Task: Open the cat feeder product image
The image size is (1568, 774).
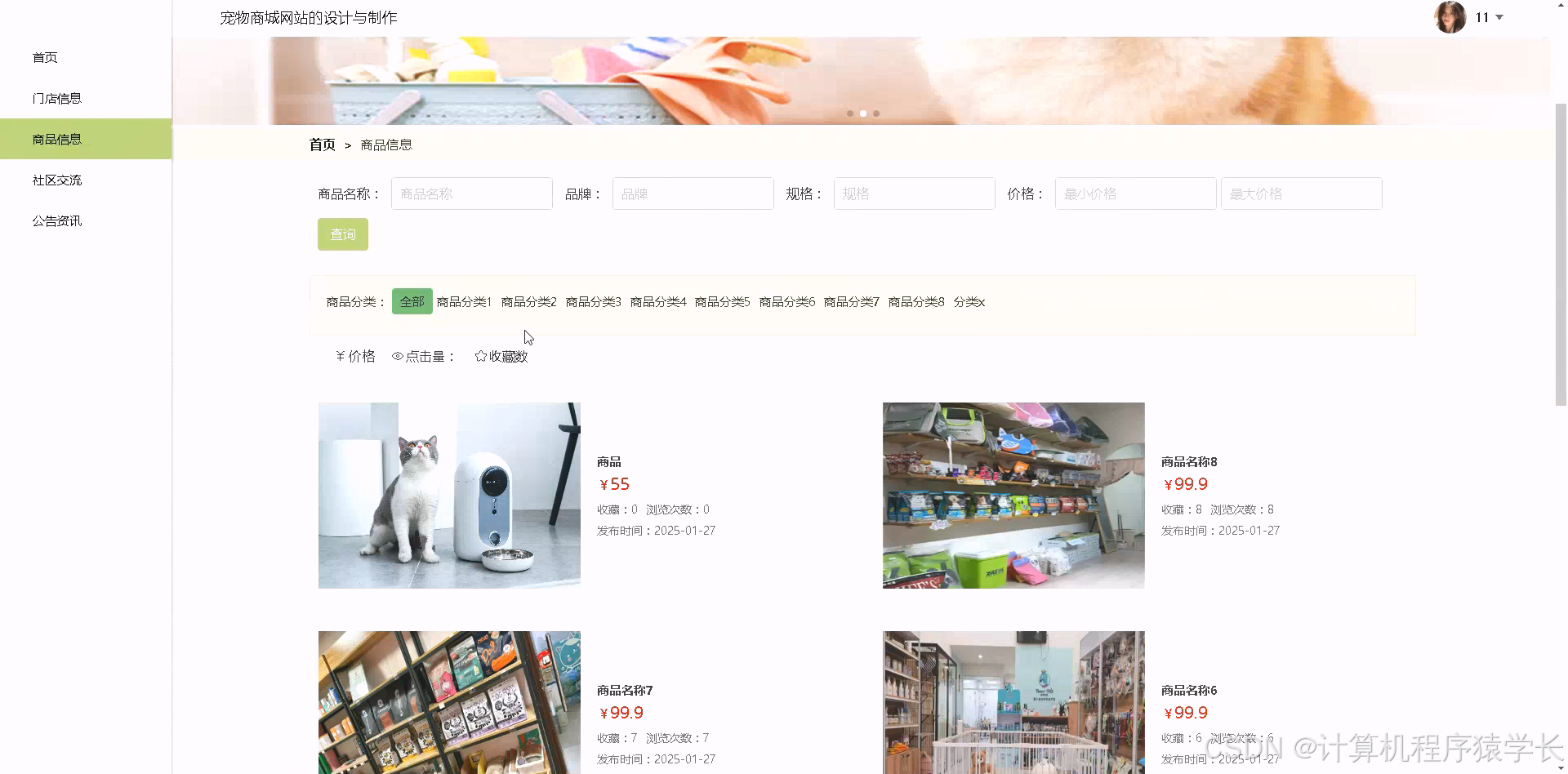Action: [449, 495]
